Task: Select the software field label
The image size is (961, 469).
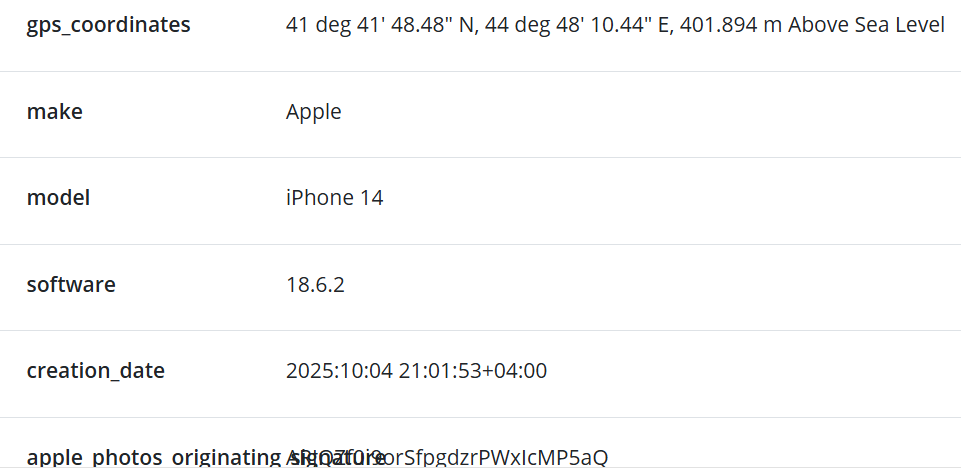Action: coord(71,285)
